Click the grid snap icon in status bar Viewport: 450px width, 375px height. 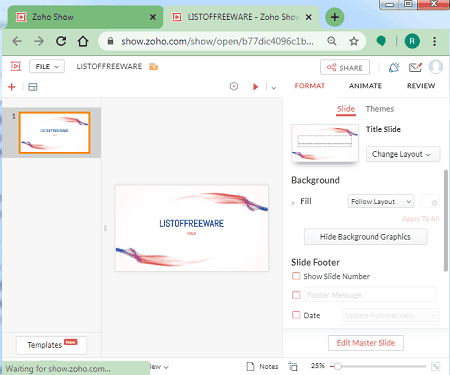[x=293, y=366]
